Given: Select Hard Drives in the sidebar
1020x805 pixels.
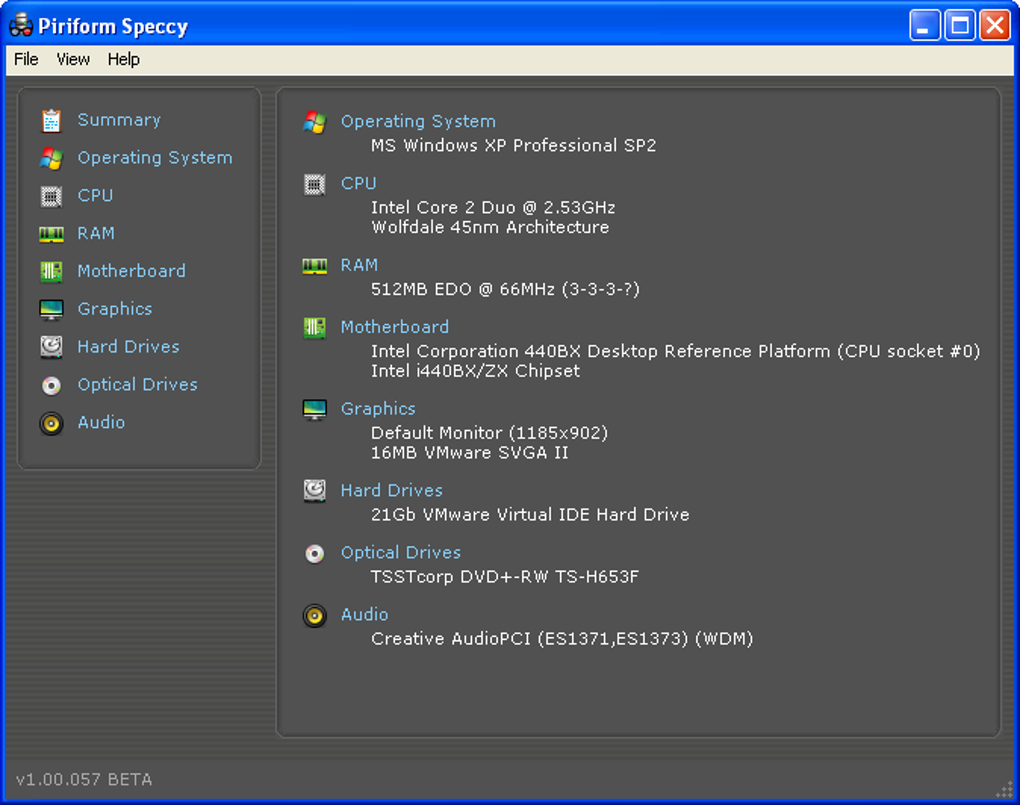Looking at the screenshot, I should 128,346.
